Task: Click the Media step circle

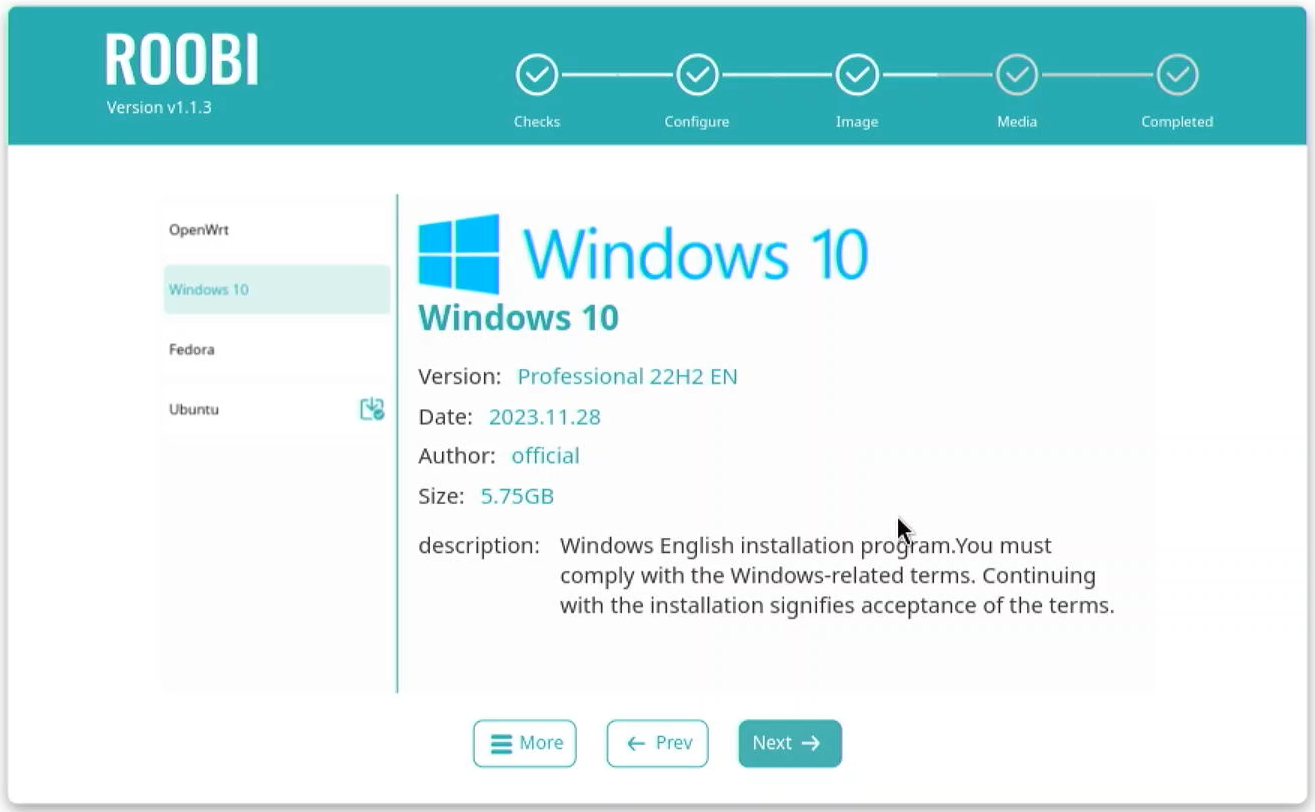Action: 1017,75
